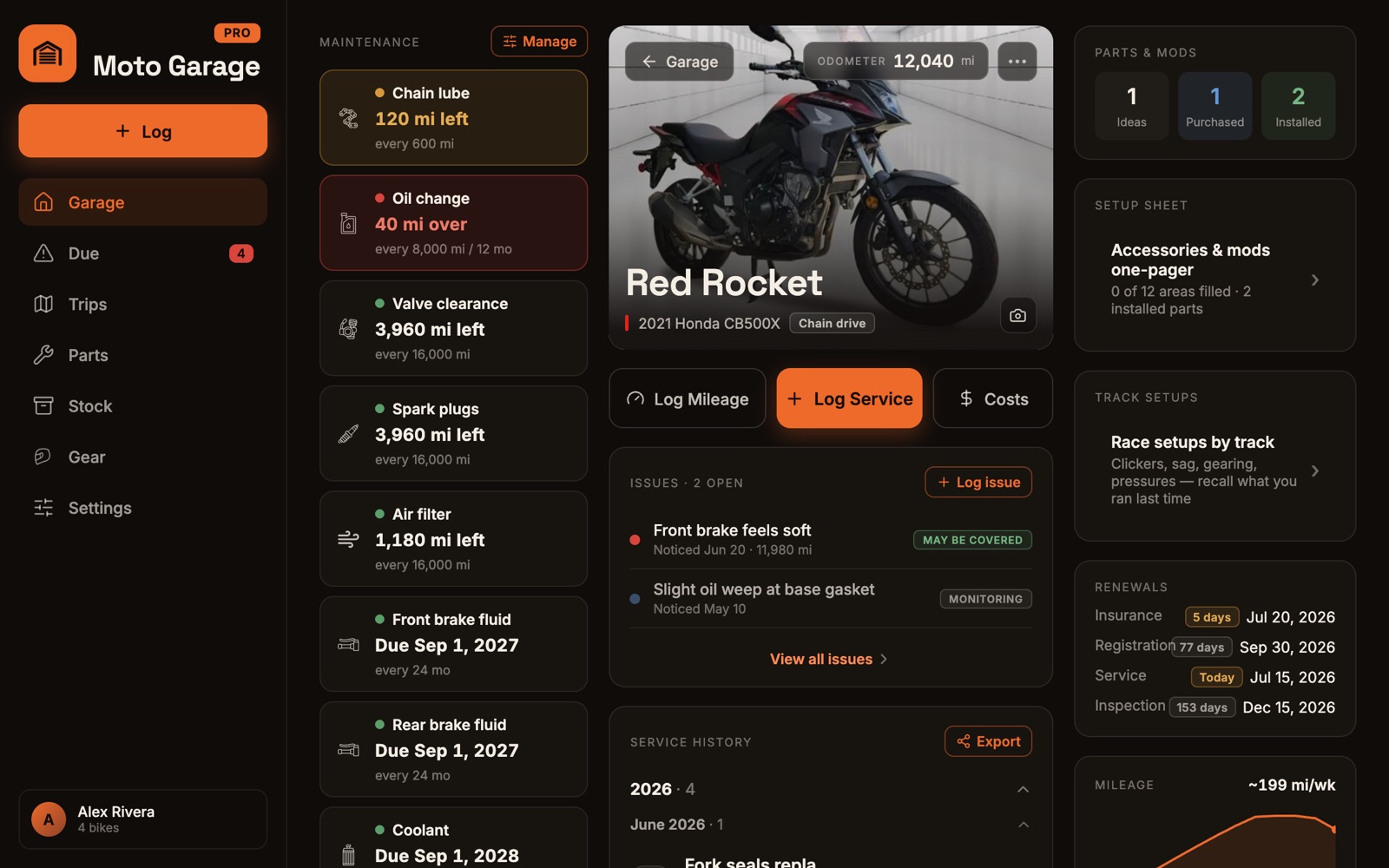Click the Oil change oil can icon
The width and height of the screenshot is (1389, 868).
tap(348, 224)
